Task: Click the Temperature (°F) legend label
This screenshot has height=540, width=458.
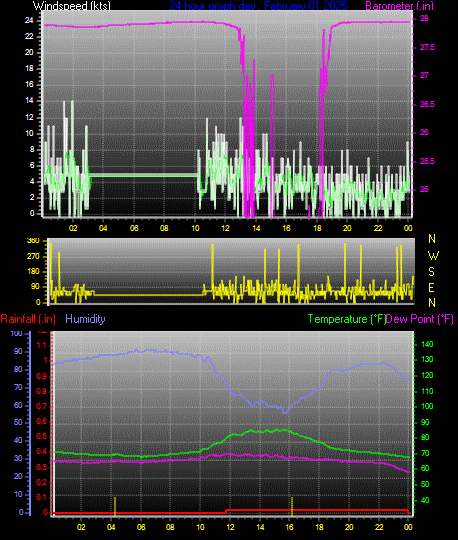Action: click(x=346, y=319)
